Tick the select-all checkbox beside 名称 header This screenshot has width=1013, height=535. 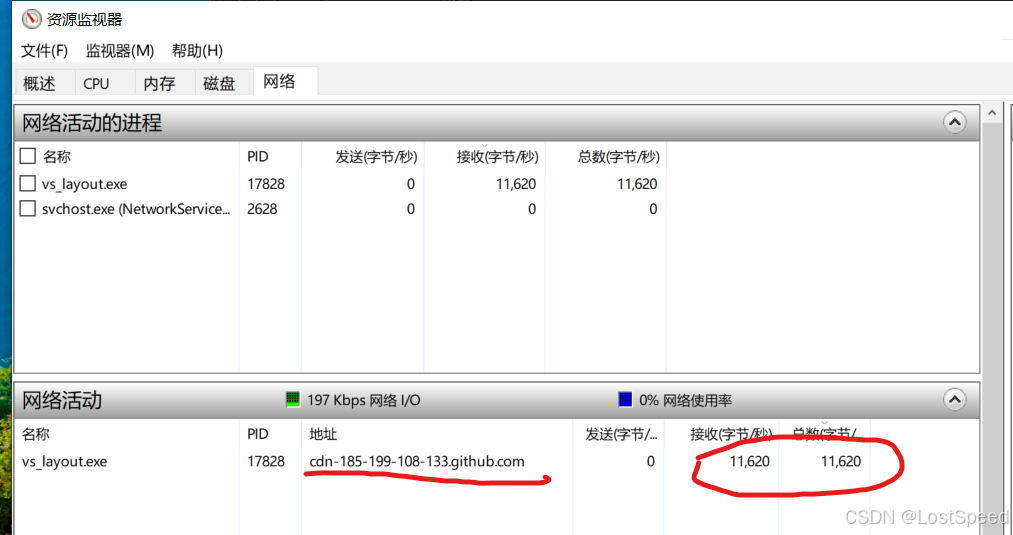coord(27,156)
